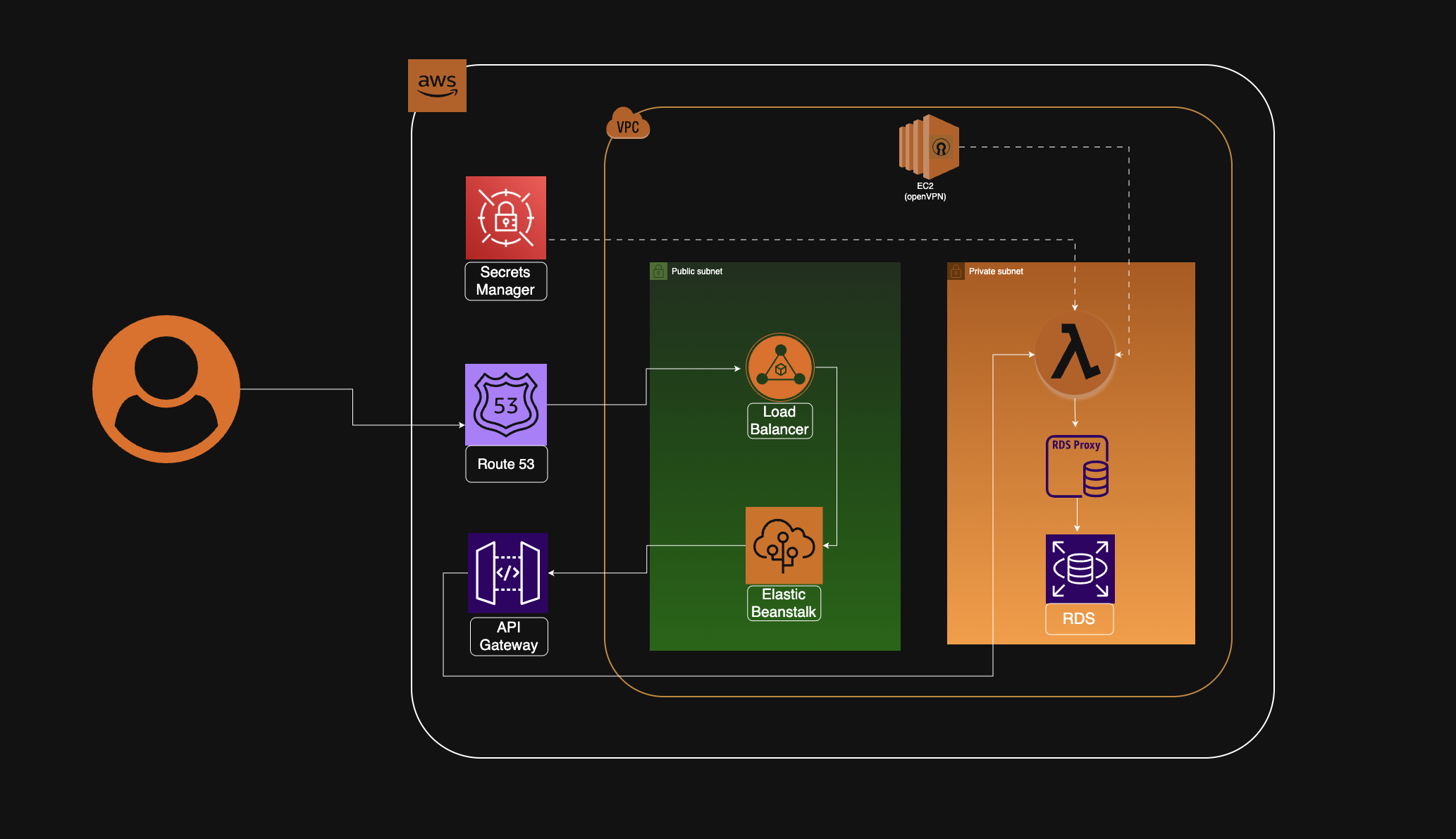
Task: Select the RDS label box
Action: tap(1079, 618)
